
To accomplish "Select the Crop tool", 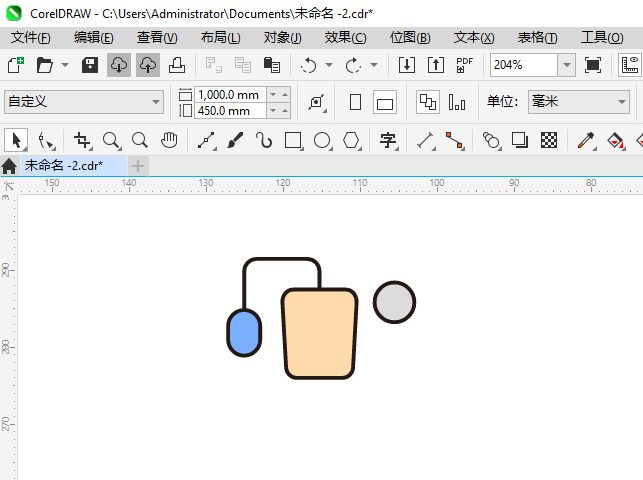I will (83, 140).
